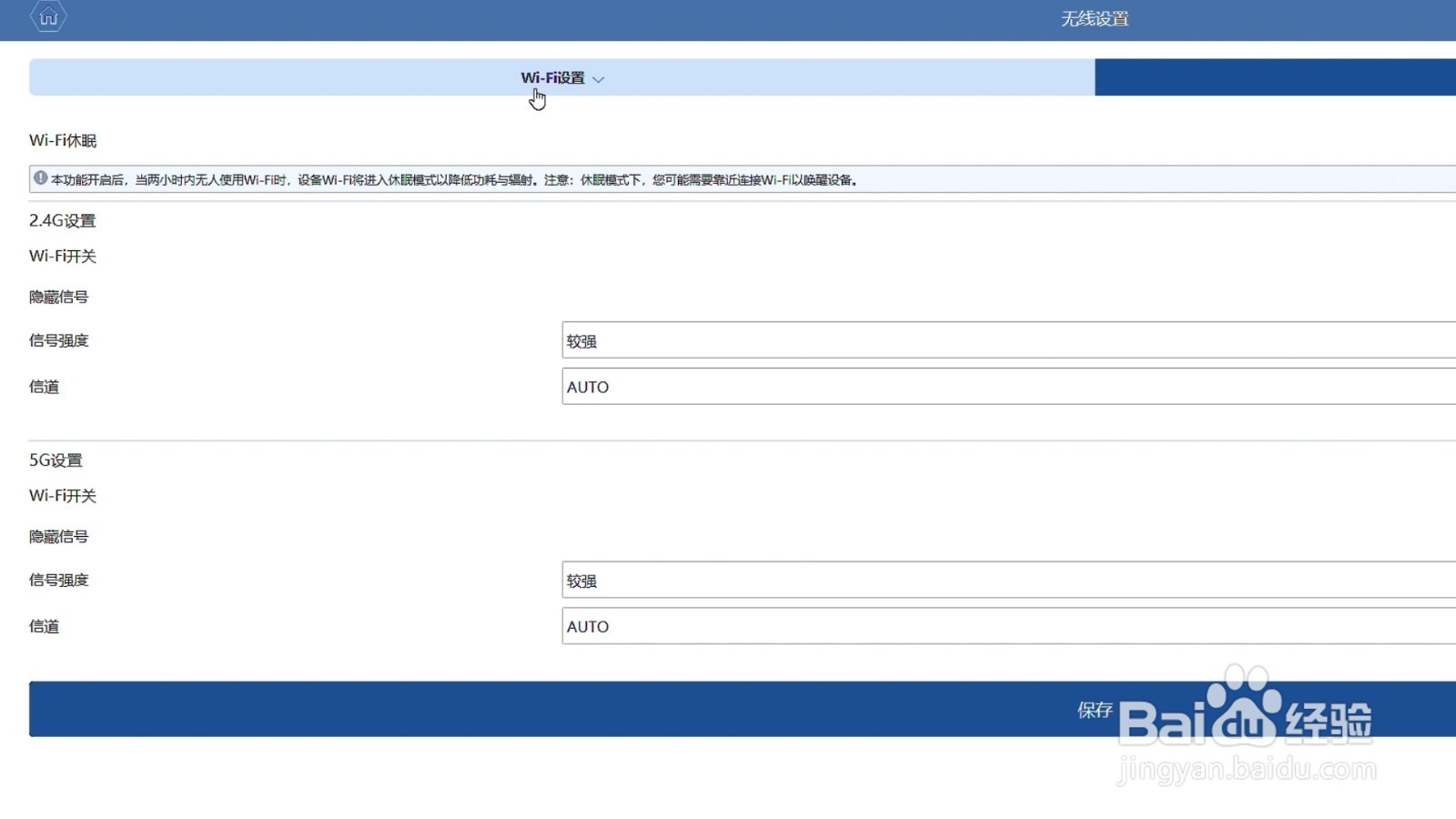Click the Wi-Fi开关 label under 2.4G设置
This screenshot has height=819, width=1456.
coord(63,257)
